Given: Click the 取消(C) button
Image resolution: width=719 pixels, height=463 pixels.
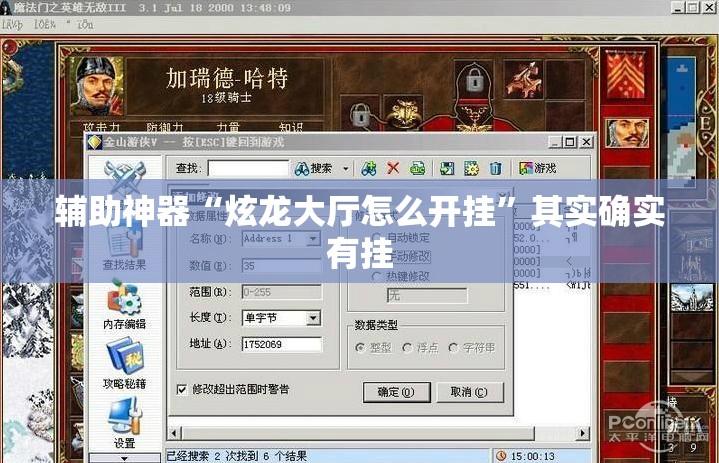Looking at the screenshot, I should tap(470, 392).
